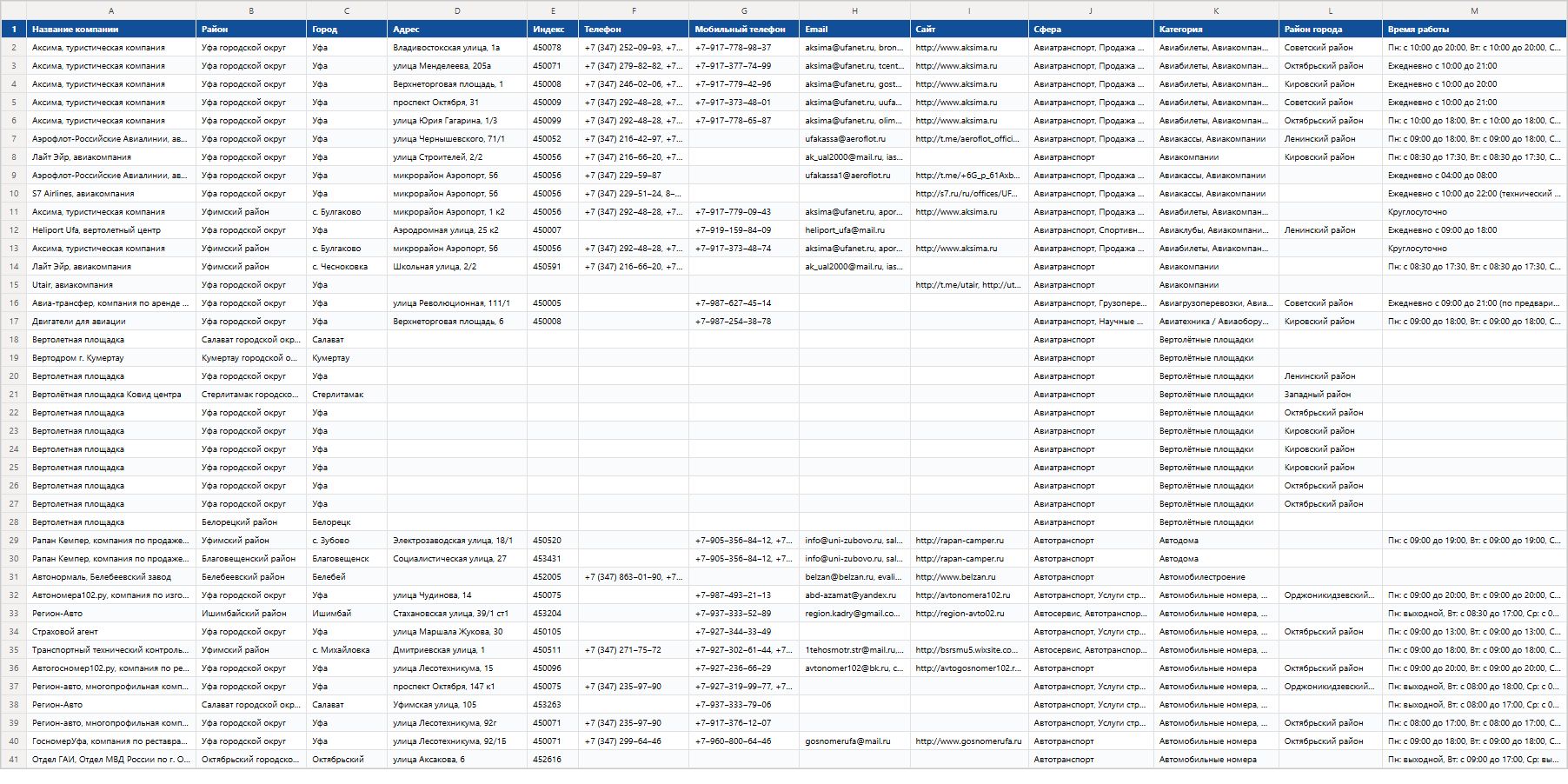The height and width of the screenshot is (784, 1568).
Task: Select the email cell 'ufakassa@aeroflot.ru'
Action: point(854,139)
